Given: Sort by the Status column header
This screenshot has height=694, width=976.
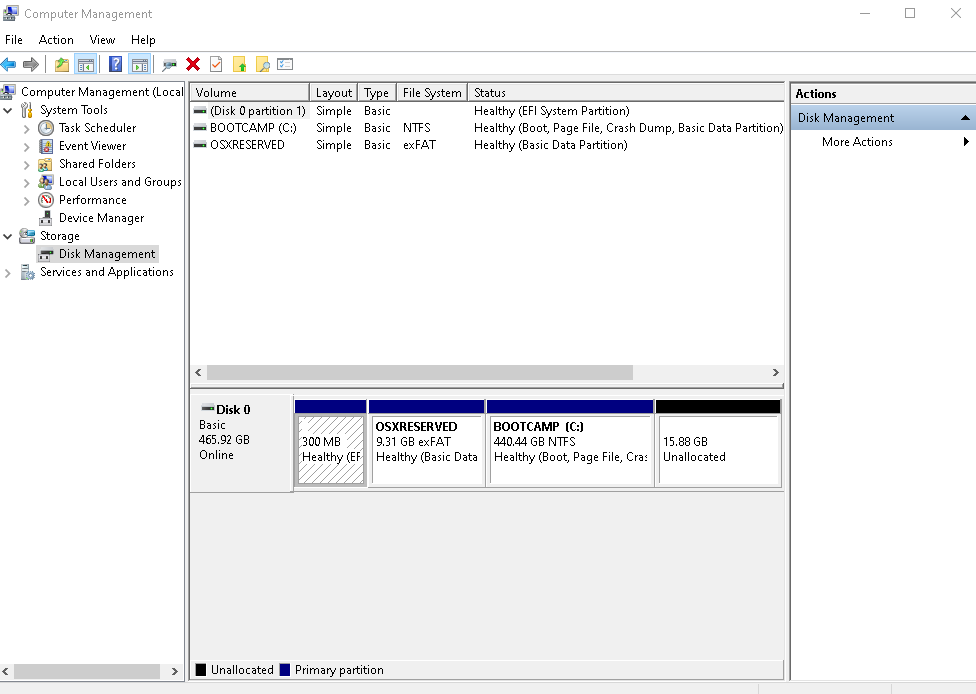Looking at the screenshot, I should click(626, 93).
